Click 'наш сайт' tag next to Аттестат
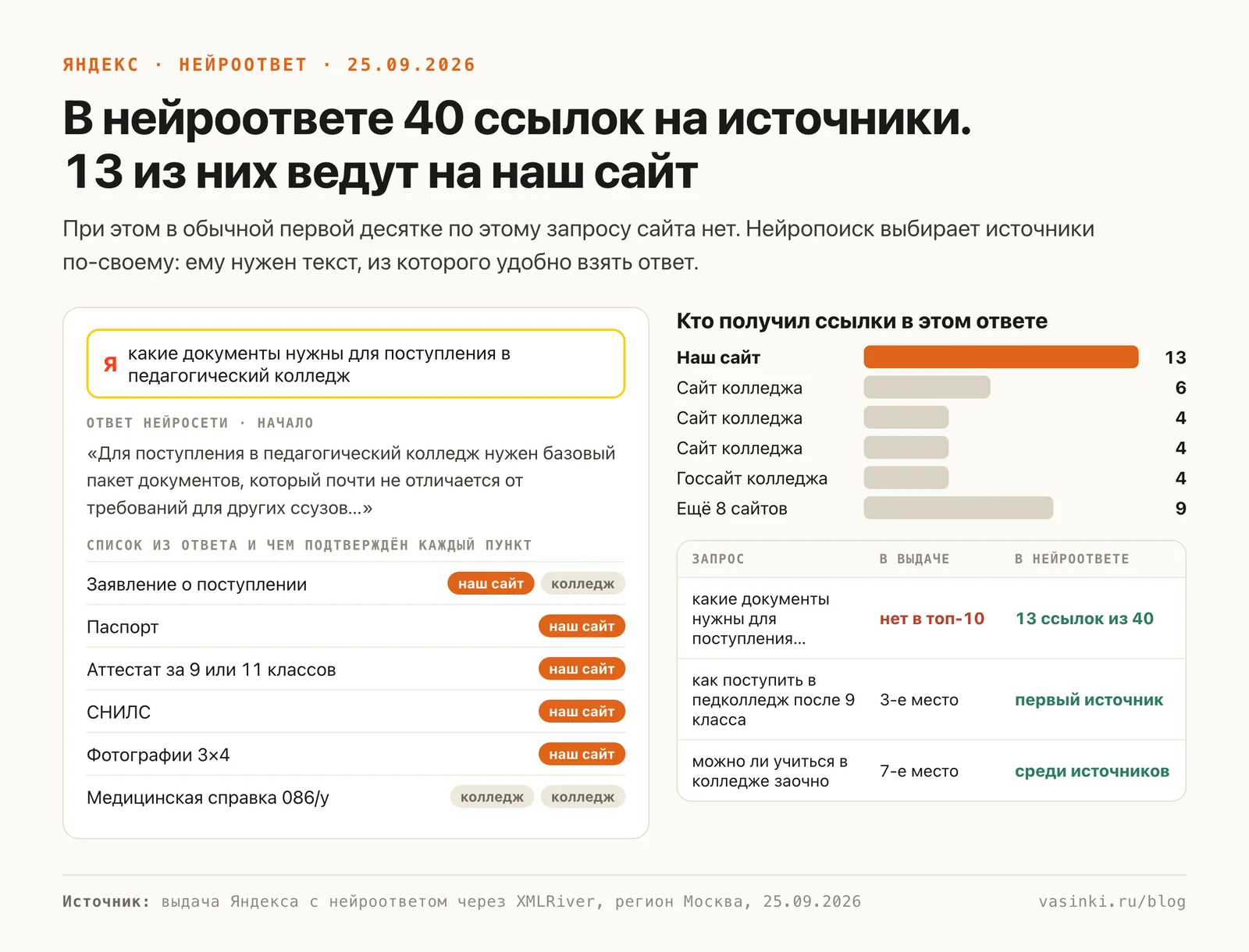The image size is (1249, 952). 582,670
